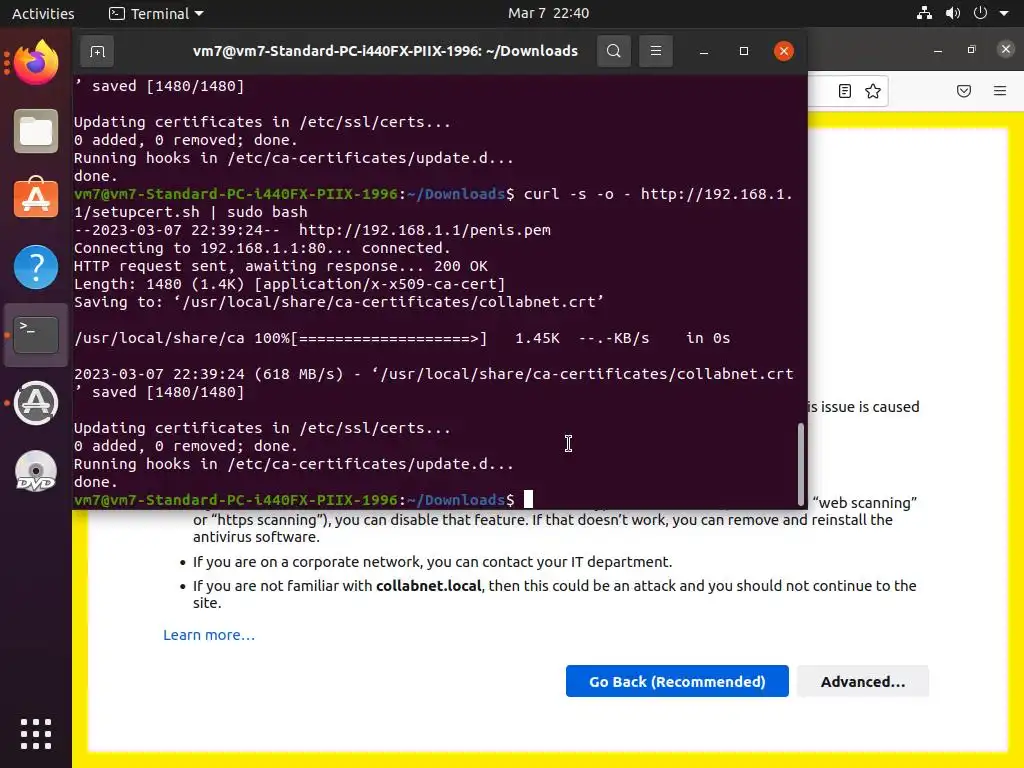Click the DVD disc icon in the dock
Screen dimensions: 1024x768
(x=36, y=472)
